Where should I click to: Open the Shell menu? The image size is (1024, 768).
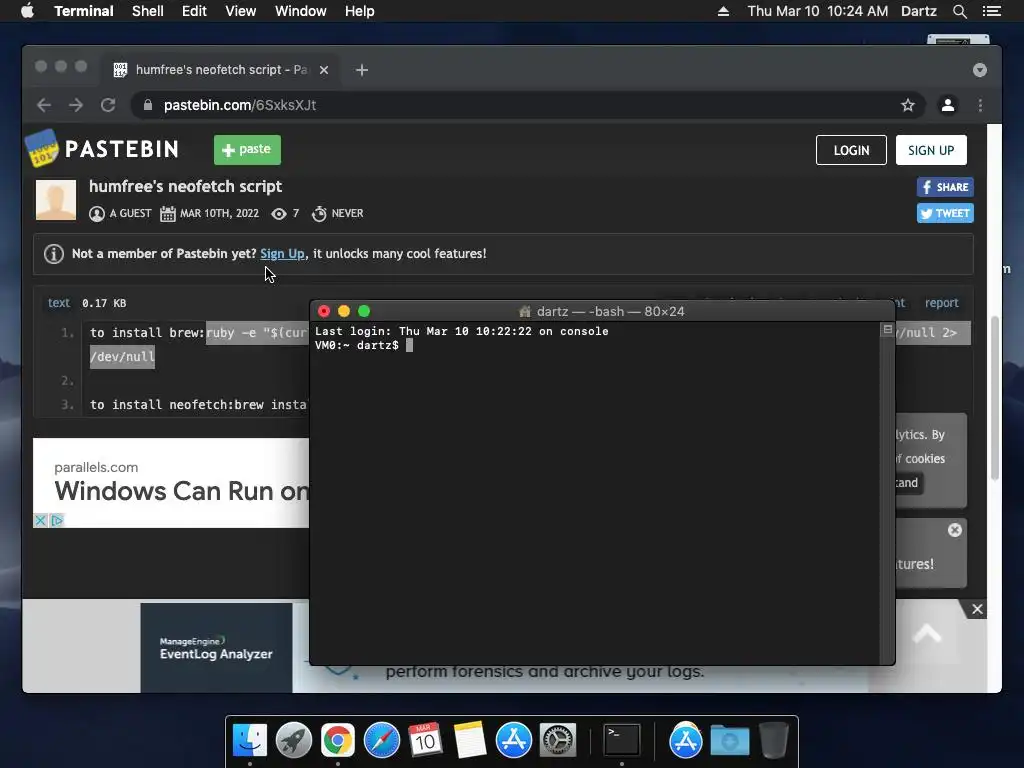point(148,11)
